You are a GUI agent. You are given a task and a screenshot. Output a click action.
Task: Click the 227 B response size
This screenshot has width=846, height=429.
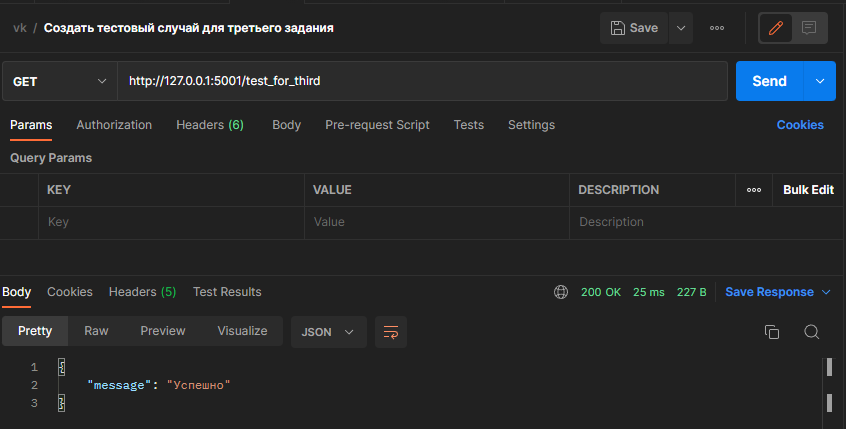coord(691,292)
